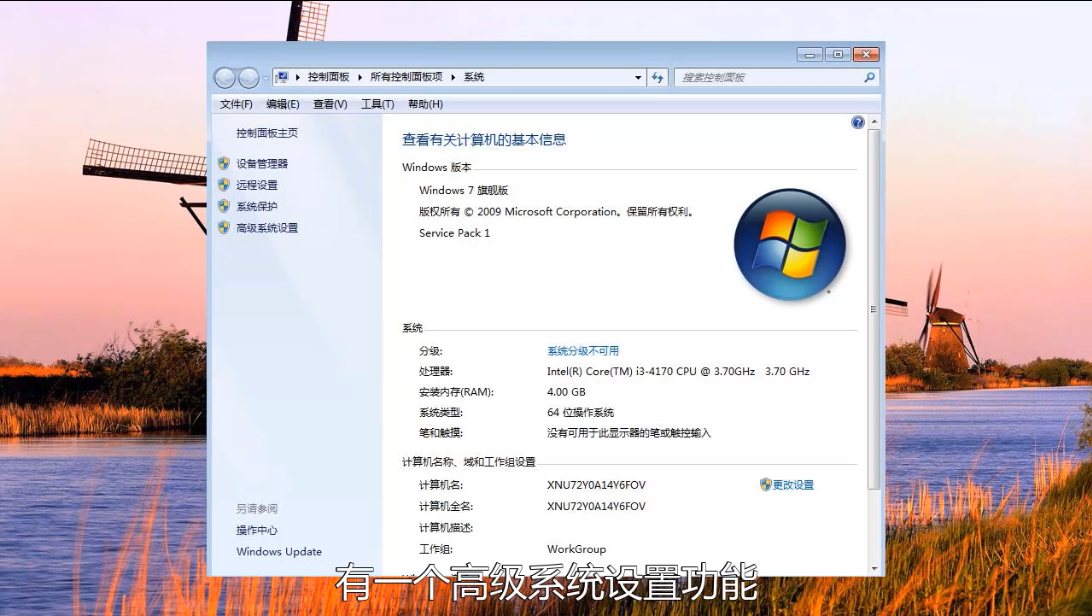Screen dimensions: 1092x616
Task: Go to 控制面板主页
Action: (267, 133)
